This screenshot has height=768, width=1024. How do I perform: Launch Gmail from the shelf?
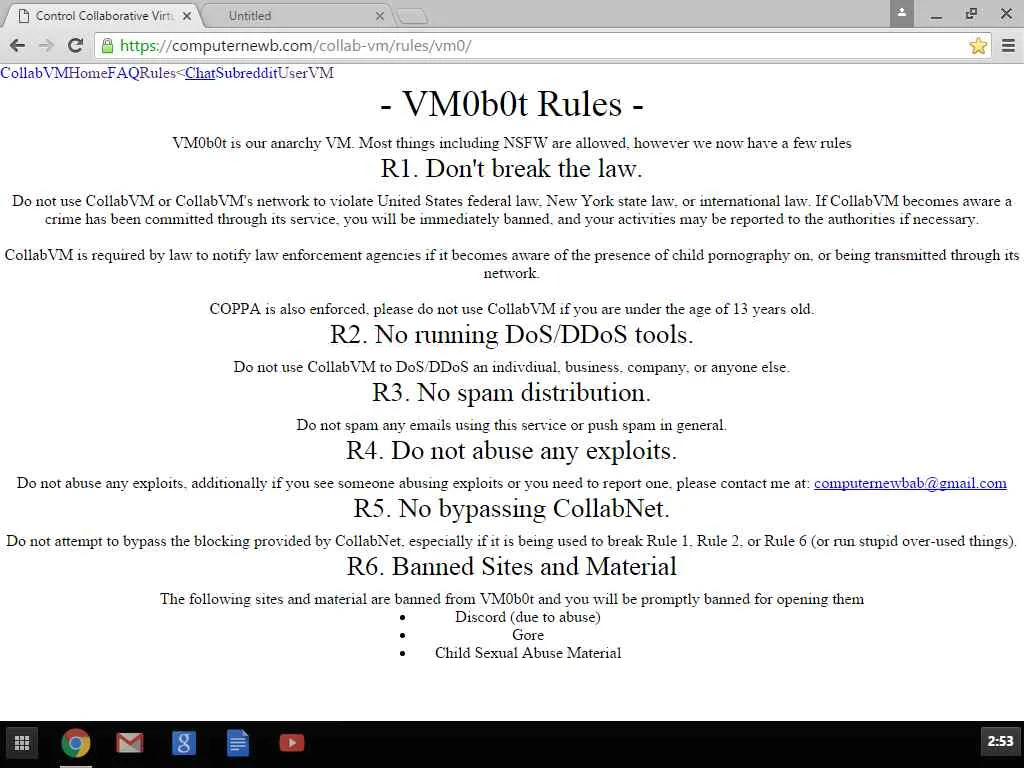click(x=129, y=743)
